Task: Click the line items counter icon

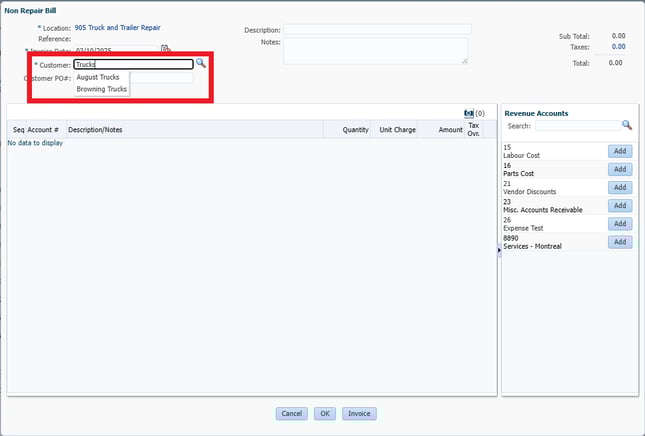Action: click(x=469, y=114)
